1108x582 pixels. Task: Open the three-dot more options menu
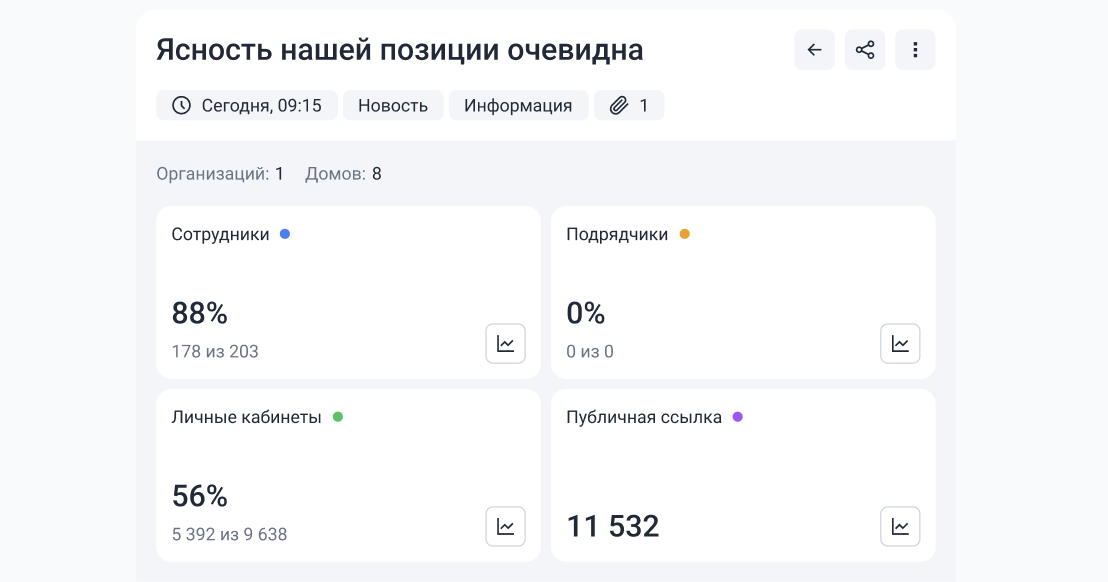[915, 49]
